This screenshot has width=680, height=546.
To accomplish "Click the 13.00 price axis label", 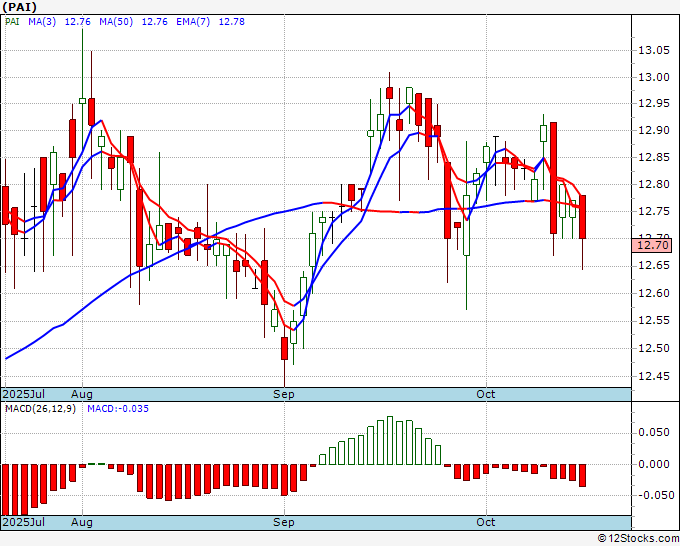I will pos(654,77).
